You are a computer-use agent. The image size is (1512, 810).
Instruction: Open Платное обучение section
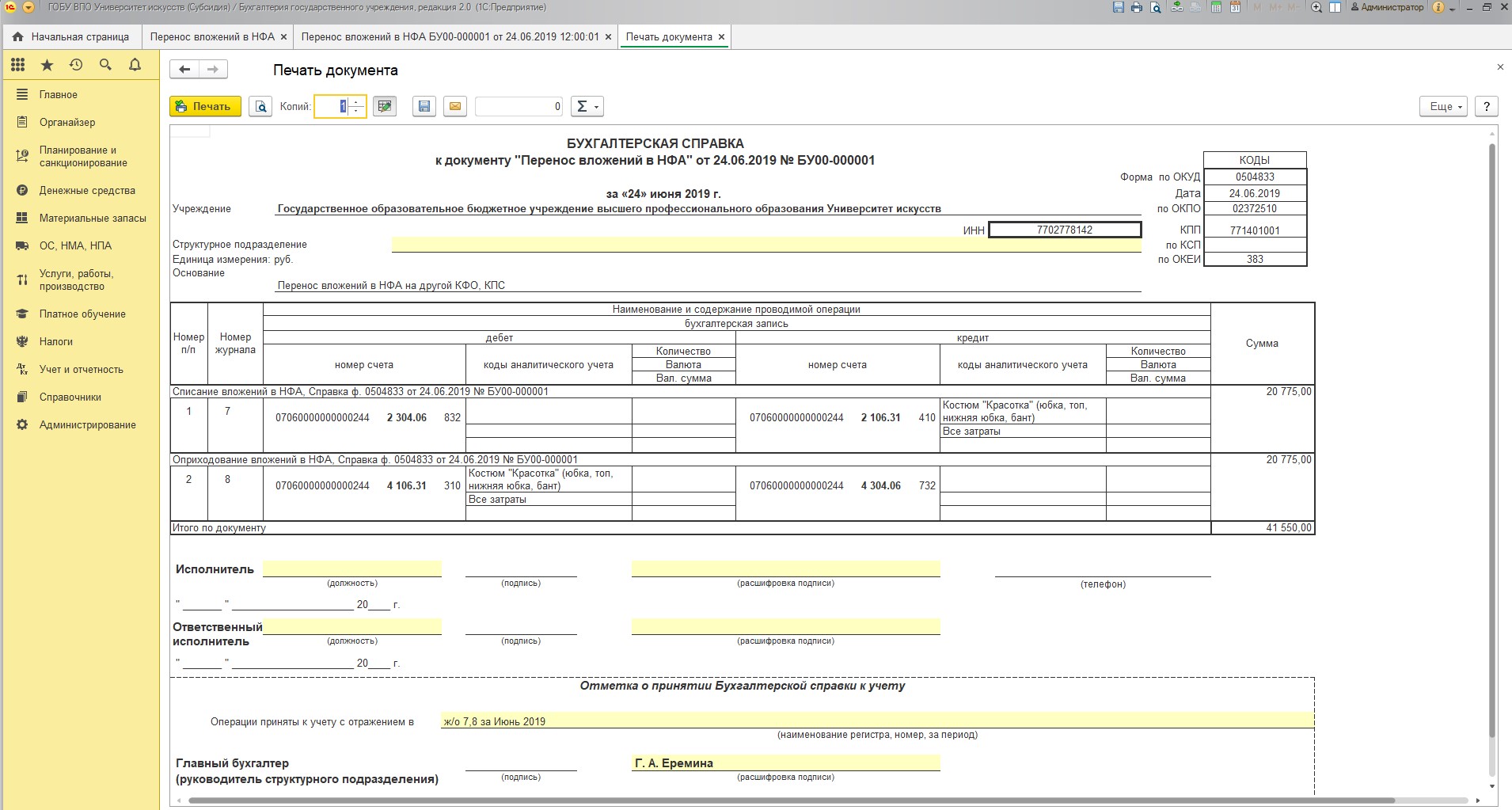pyautogui.click(x=79, y=314)
